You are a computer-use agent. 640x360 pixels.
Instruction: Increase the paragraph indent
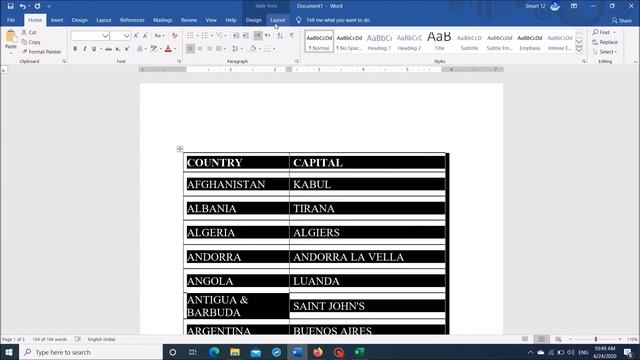click(x=246, y=36)
